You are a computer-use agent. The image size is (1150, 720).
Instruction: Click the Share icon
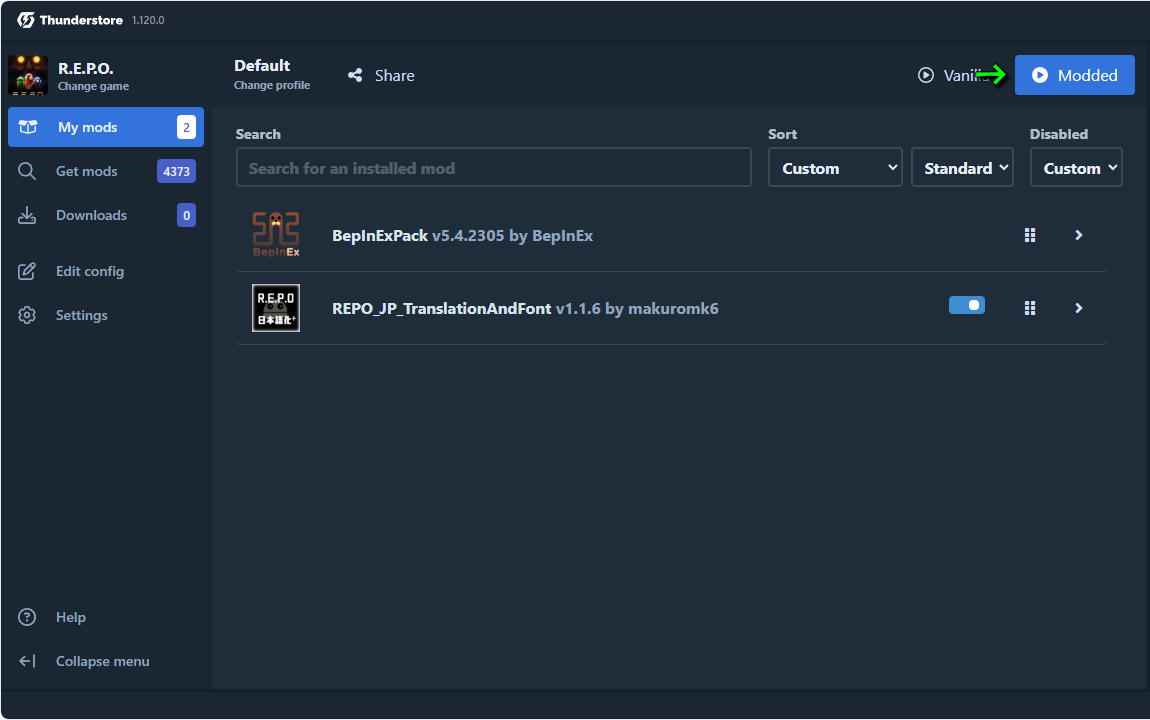pyautogui.click(x=355, y=76)
